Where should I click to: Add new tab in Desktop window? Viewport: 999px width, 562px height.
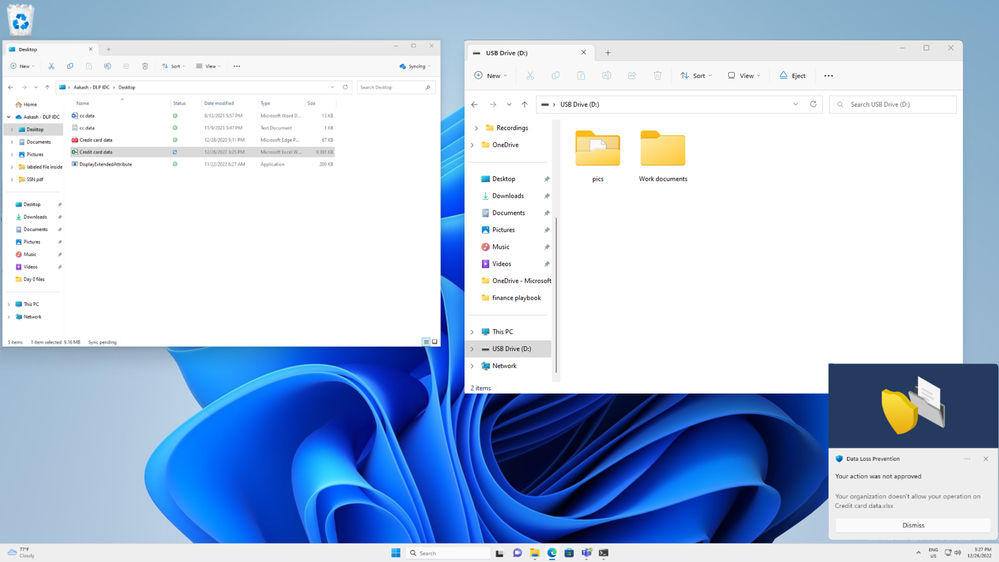coord(108,49)
